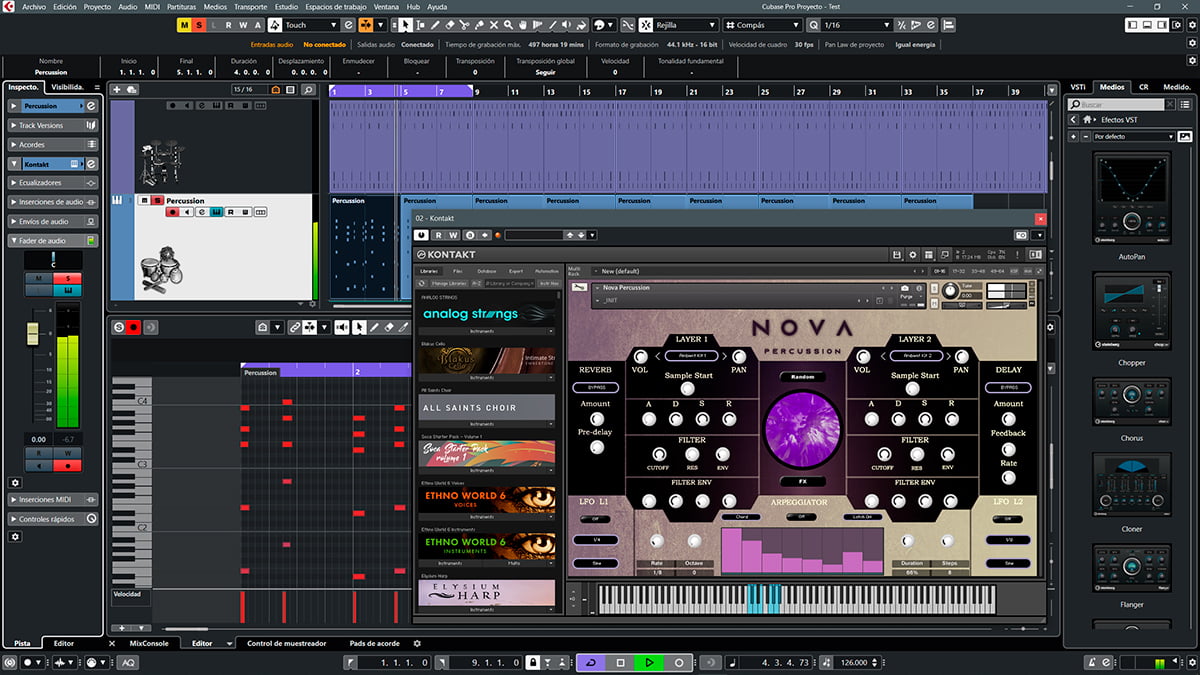
Task: Toggle global Mute M button in toolbar
Action: click(185, 24)
